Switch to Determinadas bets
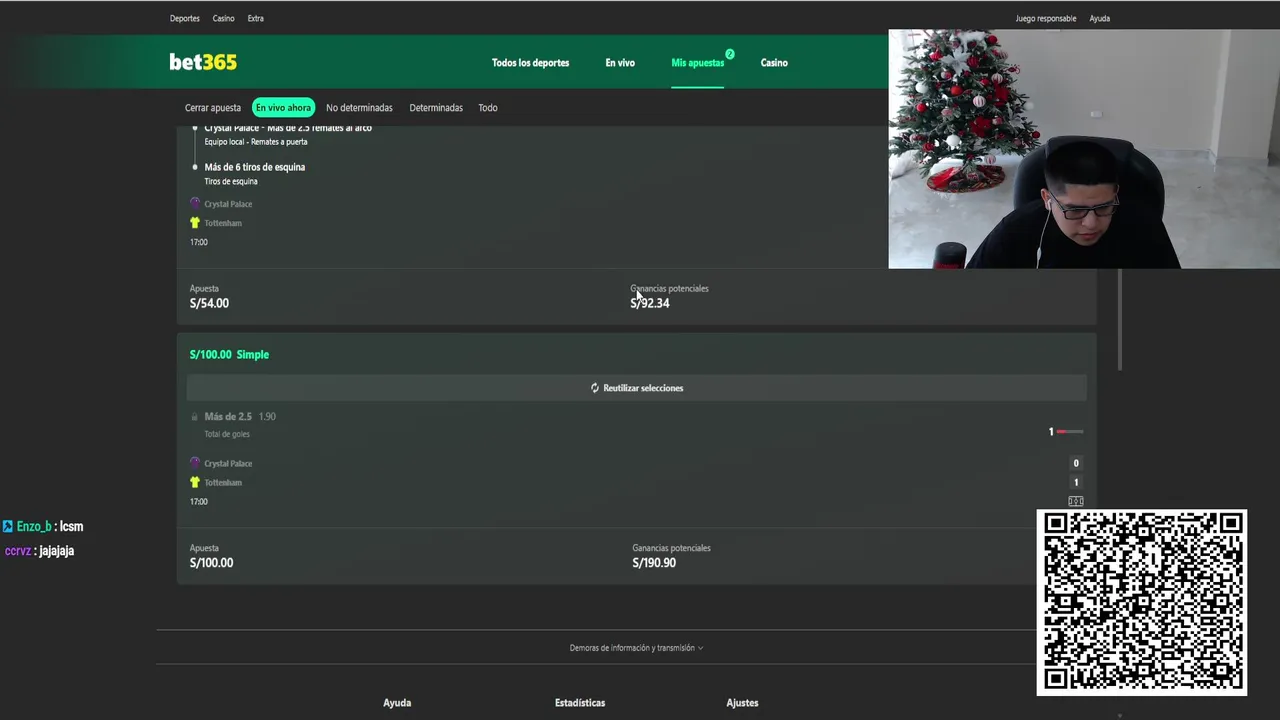The width and height of the screenshot is (1280, 720). 436,107
